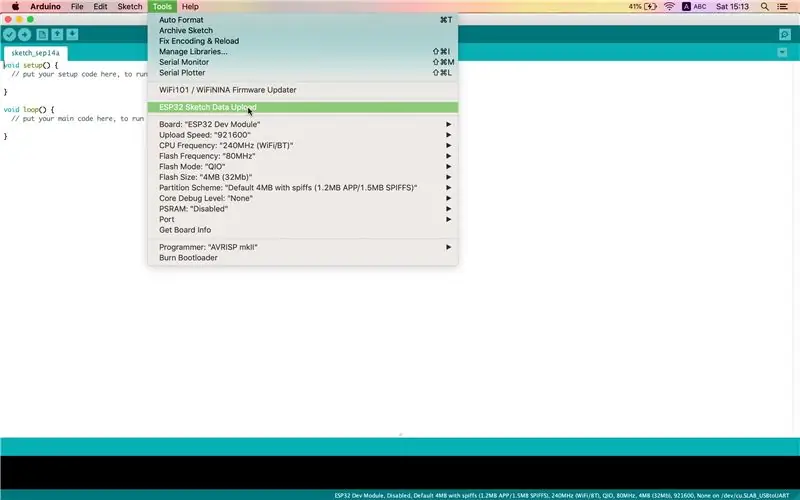Click the Save sketch toolbar icon
800x500 pixels.
[x=72, y=34]
